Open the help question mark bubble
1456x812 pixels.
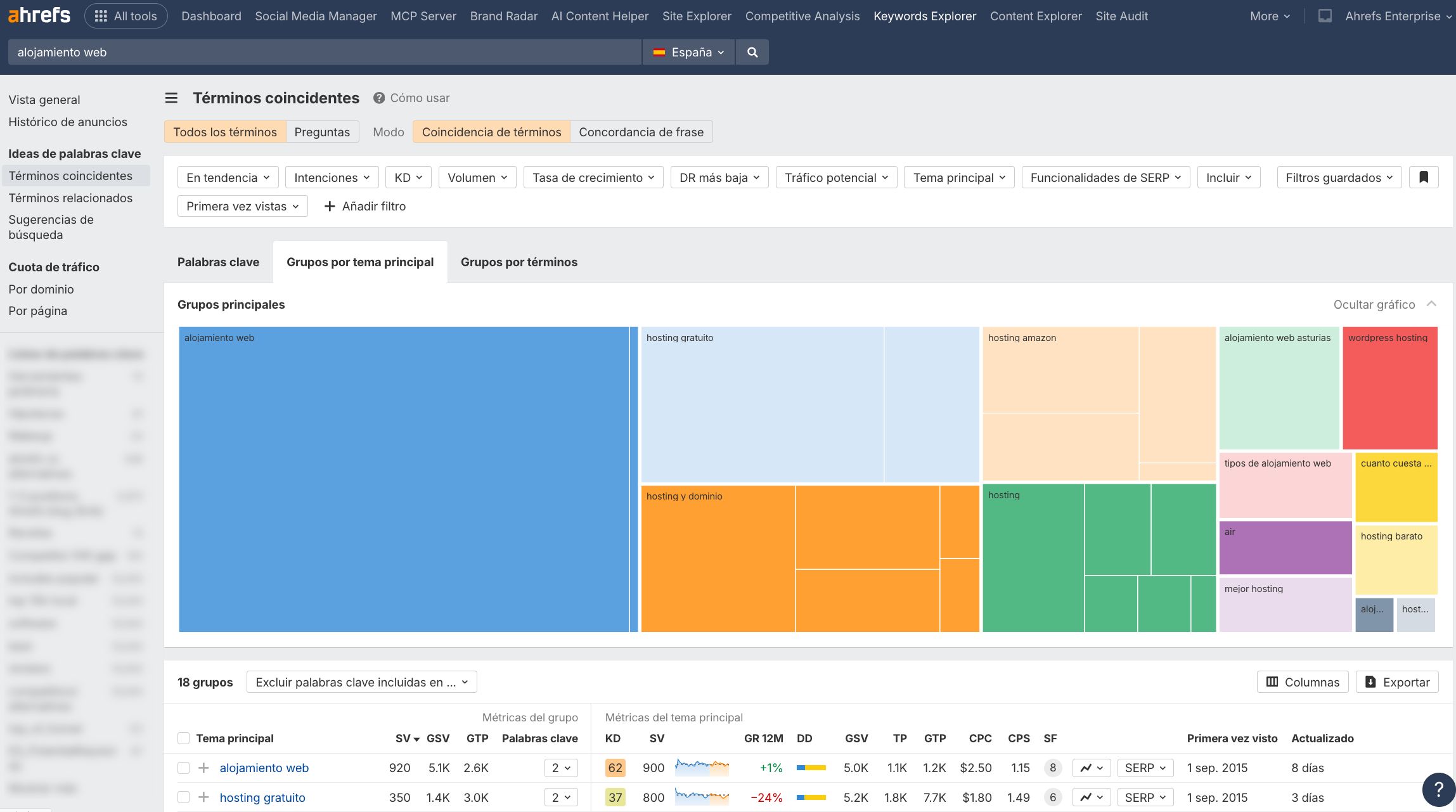pyautogui.click(x=1438, y=789)
